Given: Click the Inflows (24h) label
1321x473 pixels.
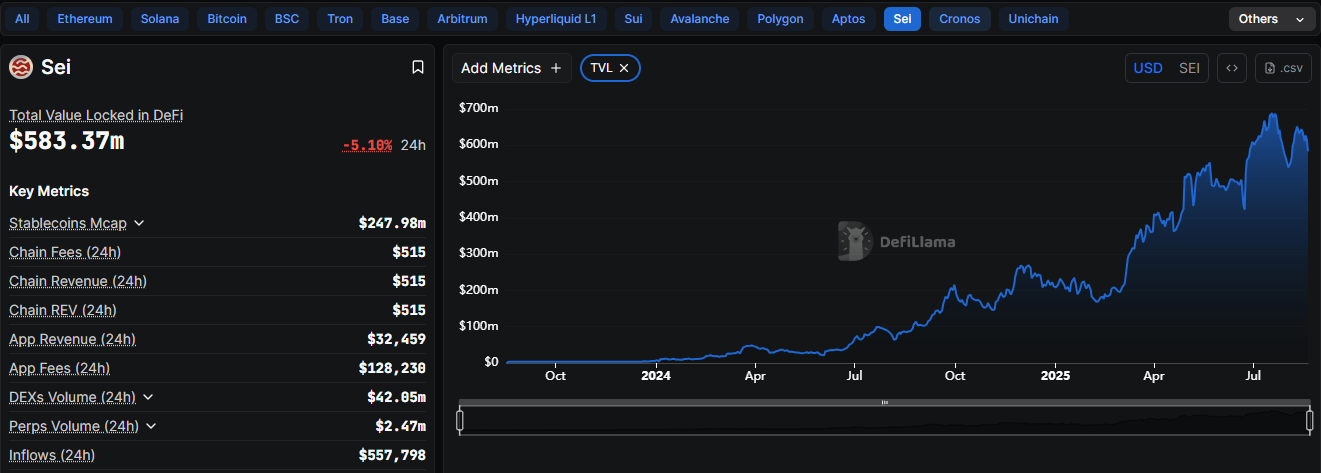Looking at the screenshot, I should (52, 455).
